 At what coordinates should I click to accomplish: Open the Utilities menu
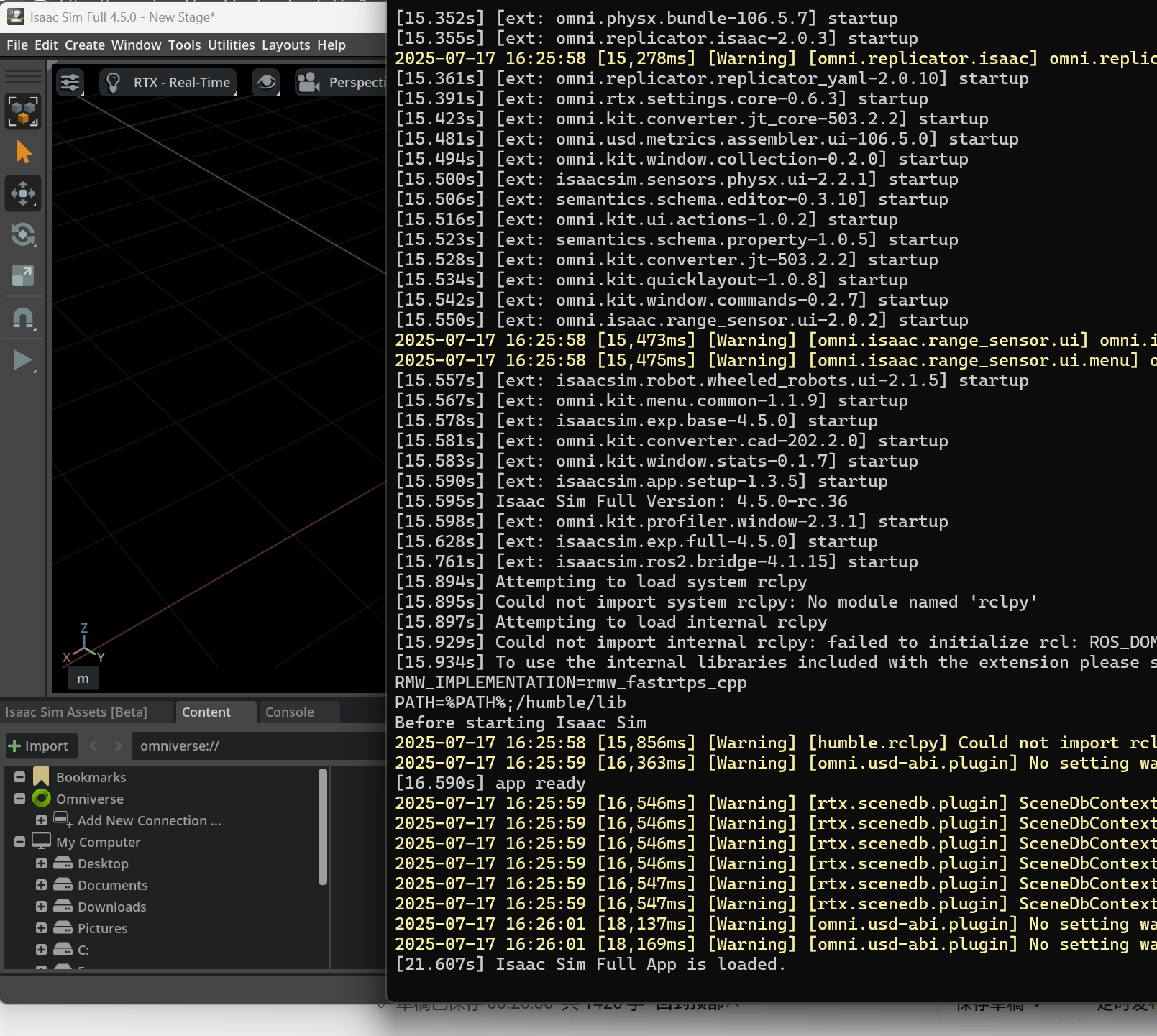(x=232, y=45)
